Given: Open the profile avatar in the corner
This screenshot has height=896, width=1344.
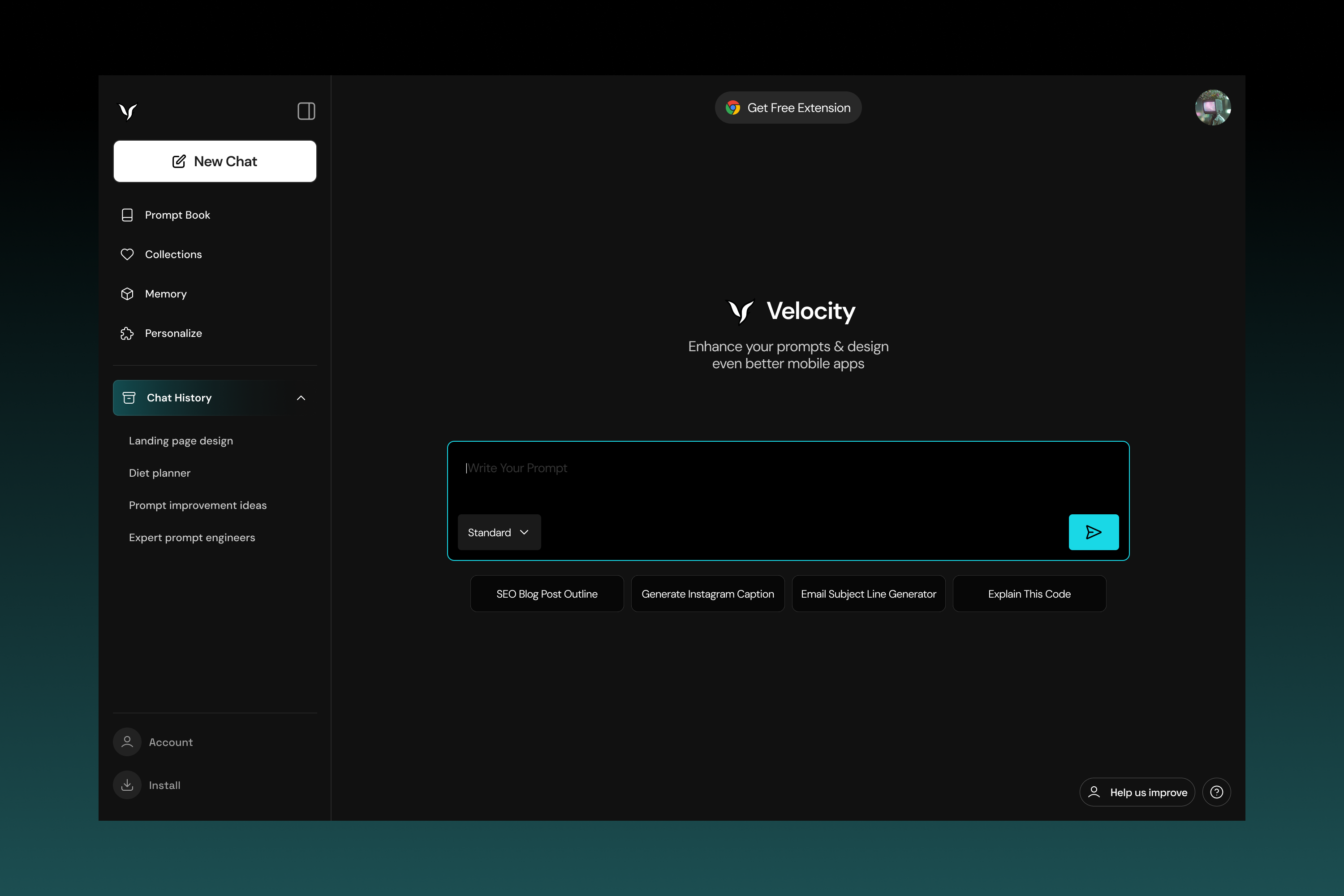Looking at the screenshot, I should pyautogui.click(x=1213, y=108).
